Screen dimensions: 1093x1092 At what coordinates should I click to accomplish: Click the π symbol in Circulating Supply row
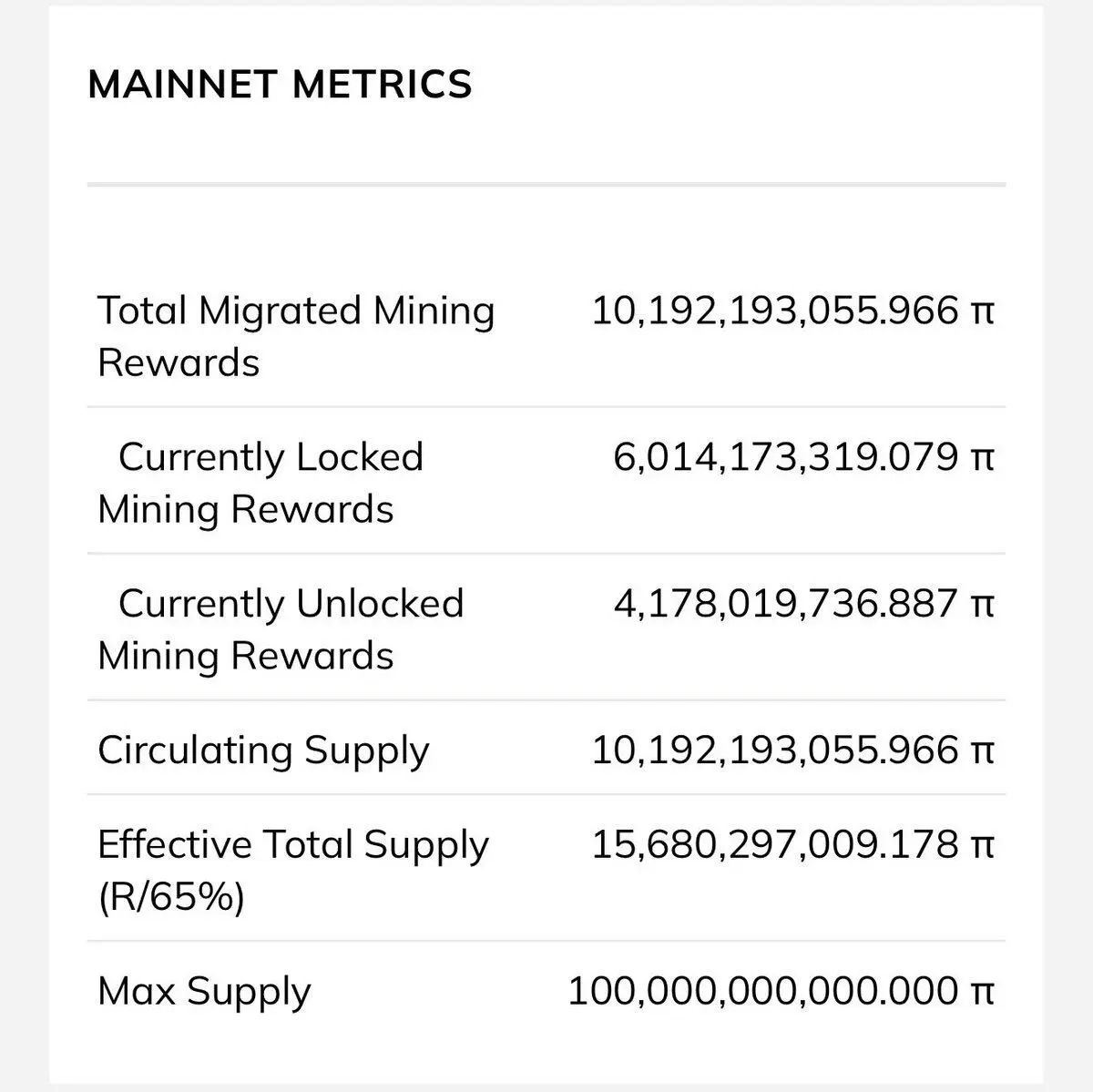pos(982,752)
